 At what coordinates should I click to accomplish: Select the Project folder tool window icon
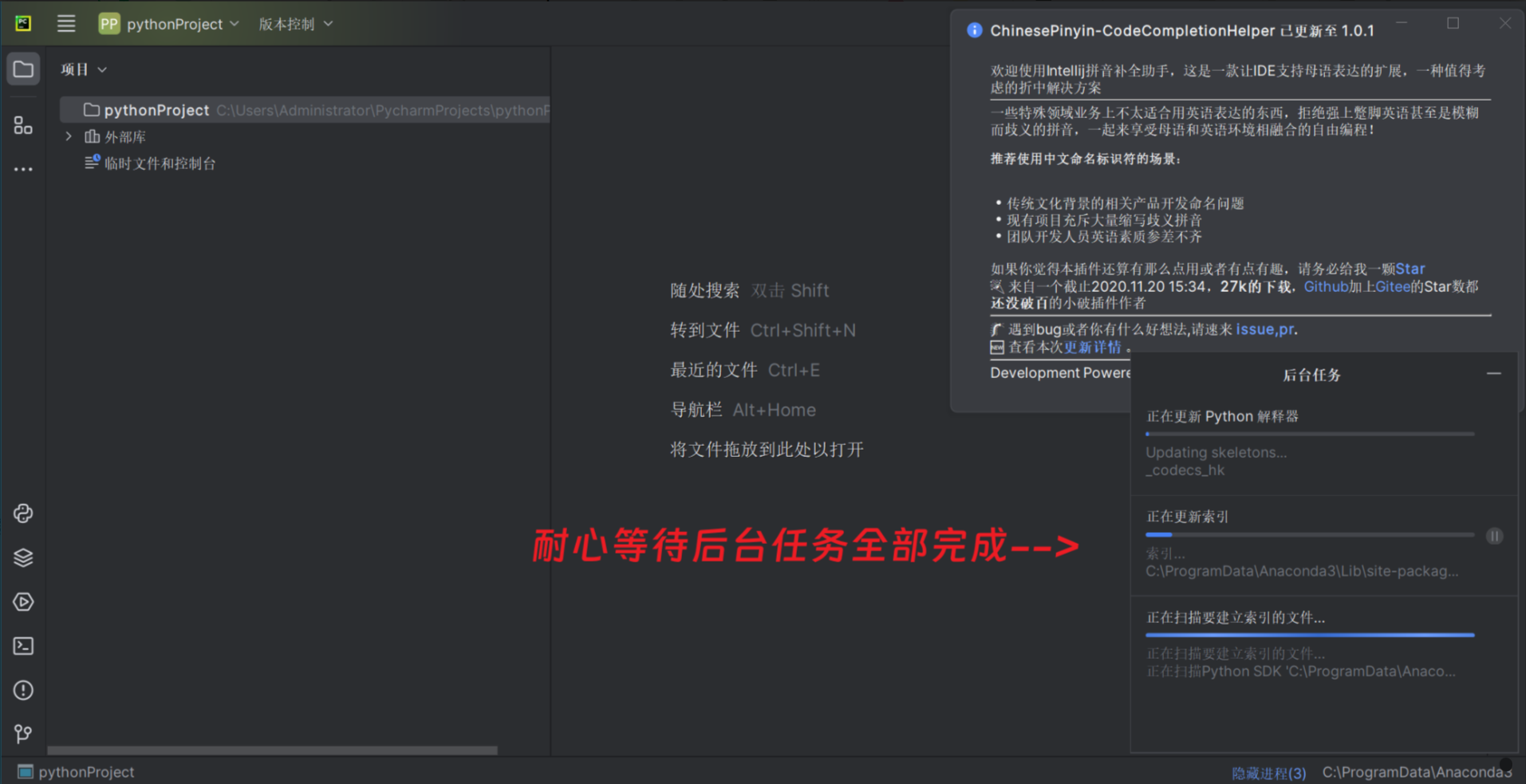[x=23, y=69]
